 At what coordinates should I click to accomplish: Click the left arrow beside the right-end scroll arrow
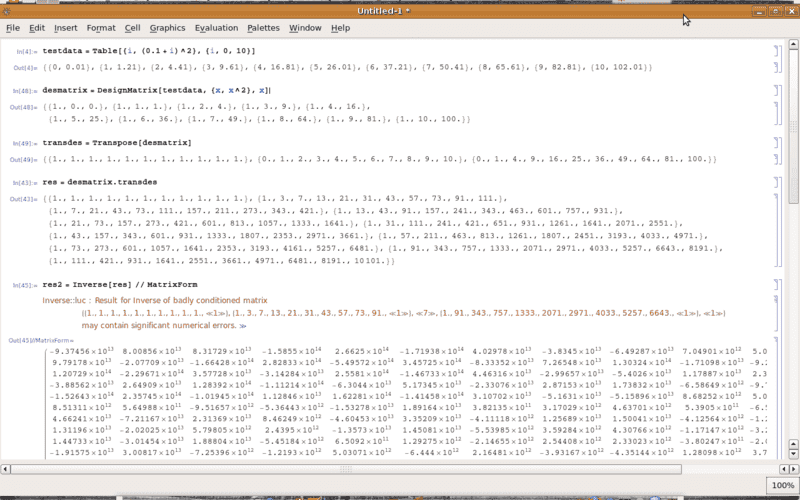point(784,469)
